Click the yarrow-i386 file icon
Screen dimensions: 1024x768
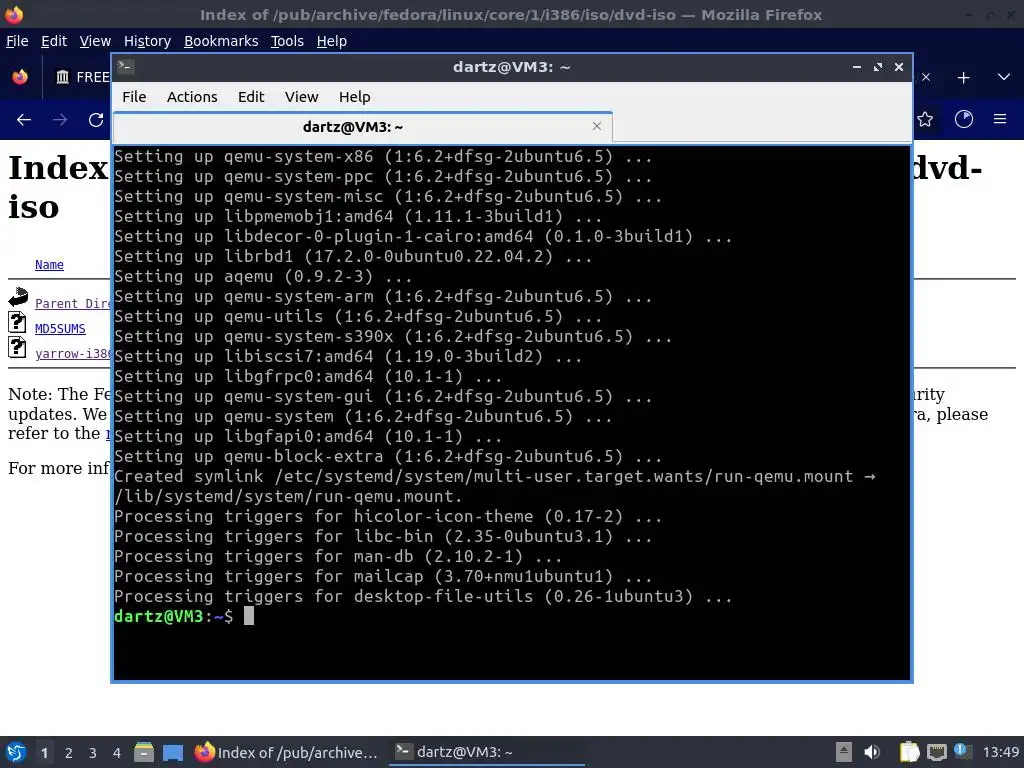pyautogui.click(x=17, y=347)
